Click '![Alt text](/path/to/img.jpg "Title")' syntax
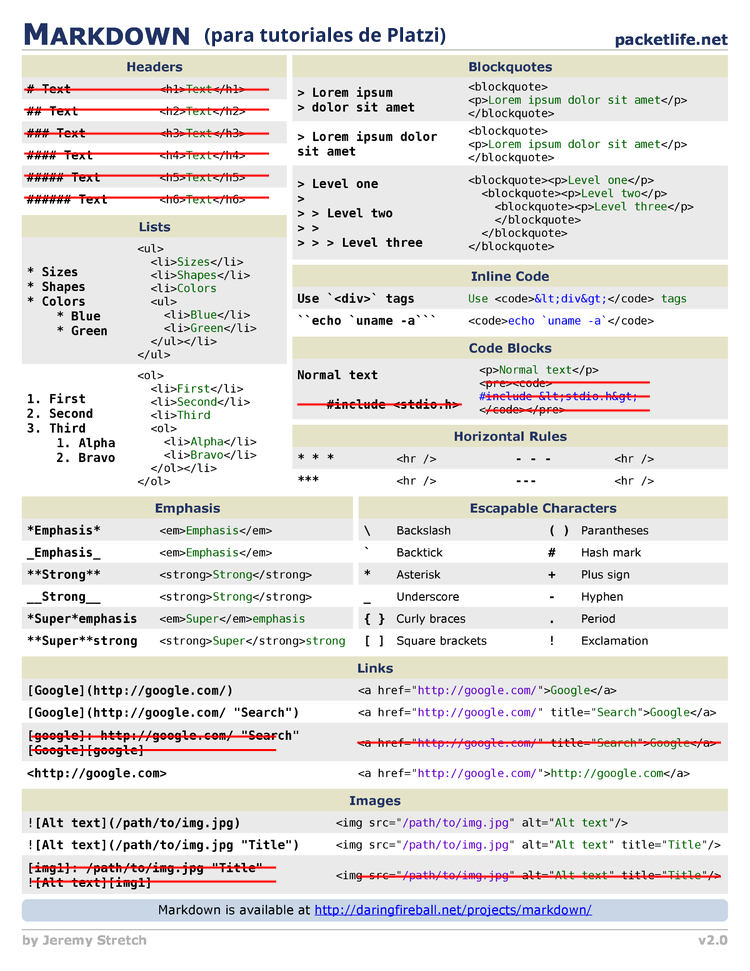The image size is (750, 971). (x=163, y=845)
